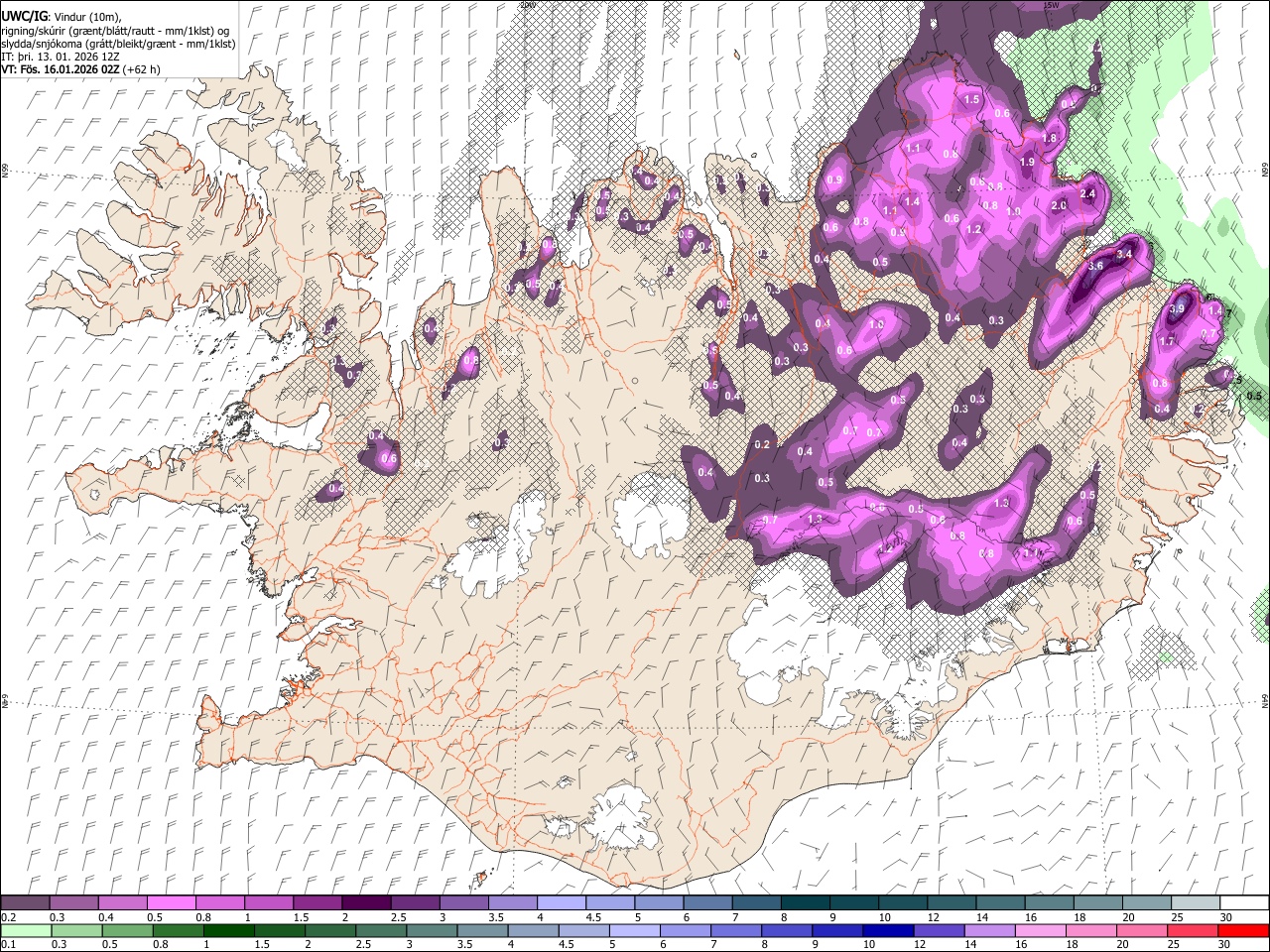Click the 1.9 snowfall value on the map

pyautogui.click(x=1027, y=162)
